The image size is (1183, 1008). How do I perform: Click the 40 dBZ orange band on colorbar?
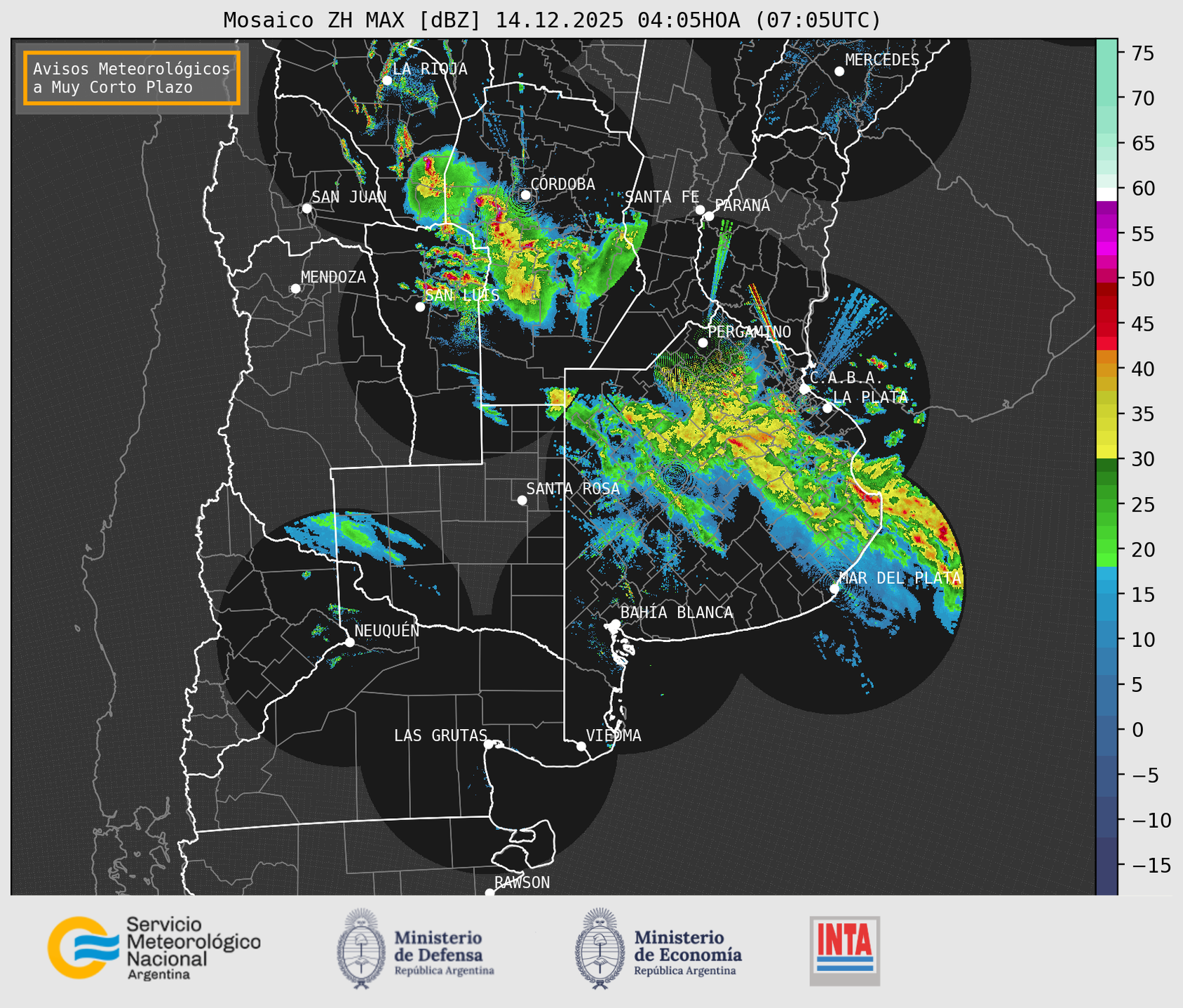tap(1107, 369)
